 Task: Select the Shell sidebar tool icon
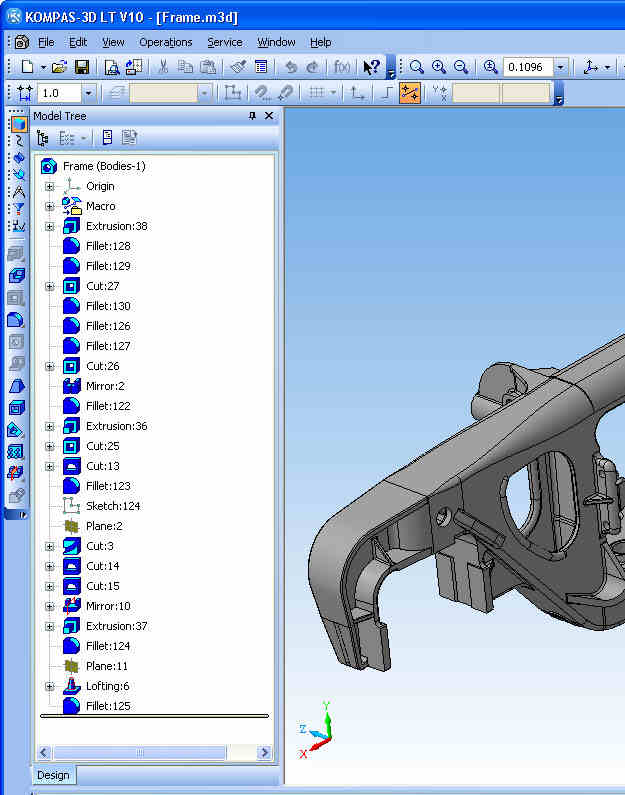pyautogui.click(x=16, y=407)
